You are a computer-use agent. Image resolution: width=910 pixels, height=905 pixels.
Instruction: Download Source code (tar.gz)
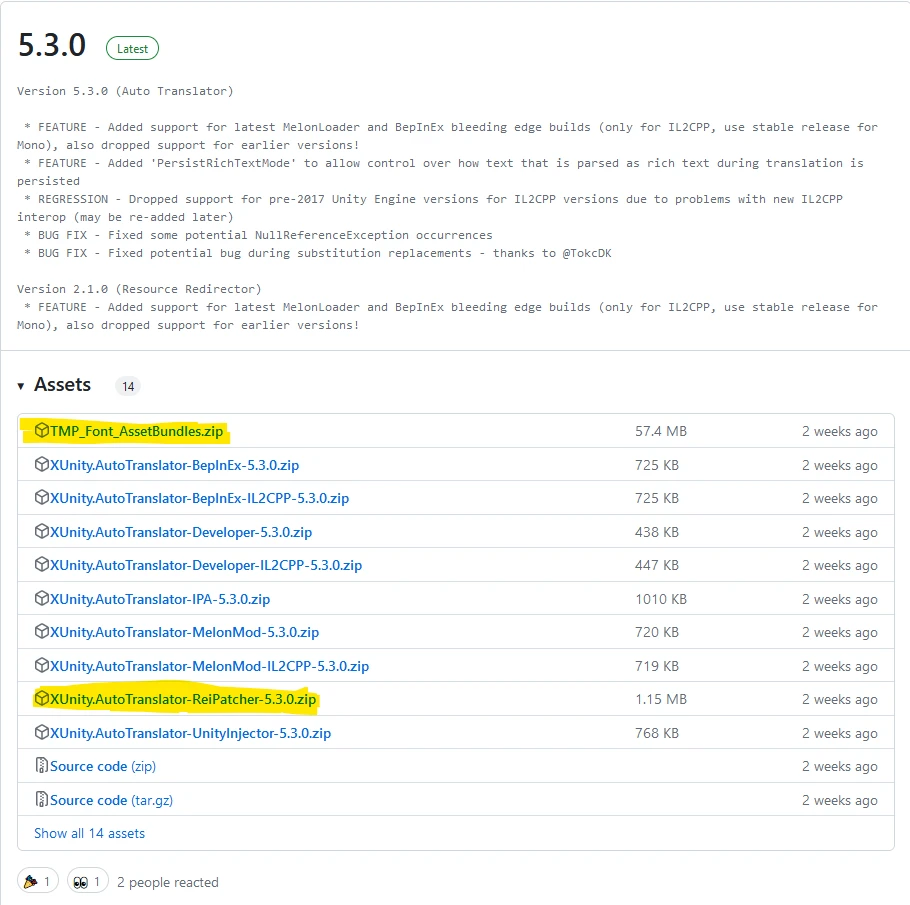(x=111, y=800)
